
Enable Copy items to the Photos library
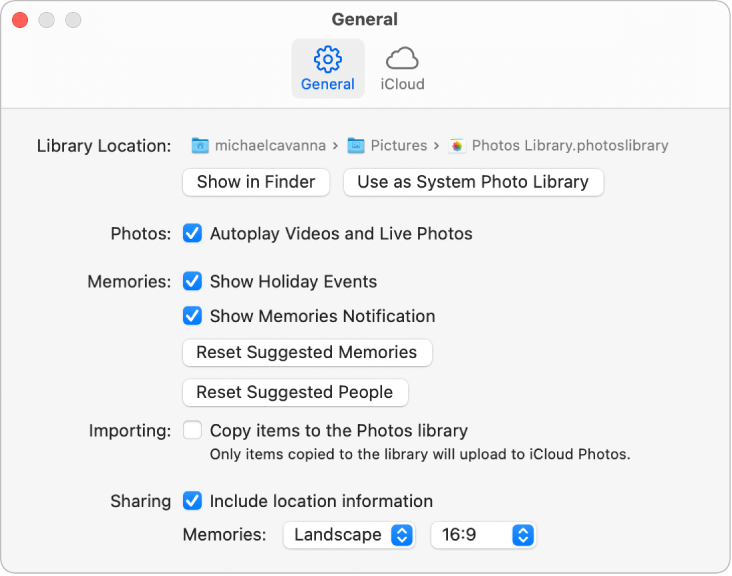click(193, 431)
